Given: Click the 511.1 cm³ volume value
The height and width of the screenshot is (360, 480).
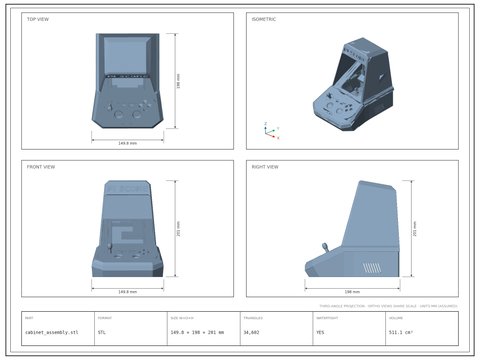Looking at the screenshot, I should point(401,332).
